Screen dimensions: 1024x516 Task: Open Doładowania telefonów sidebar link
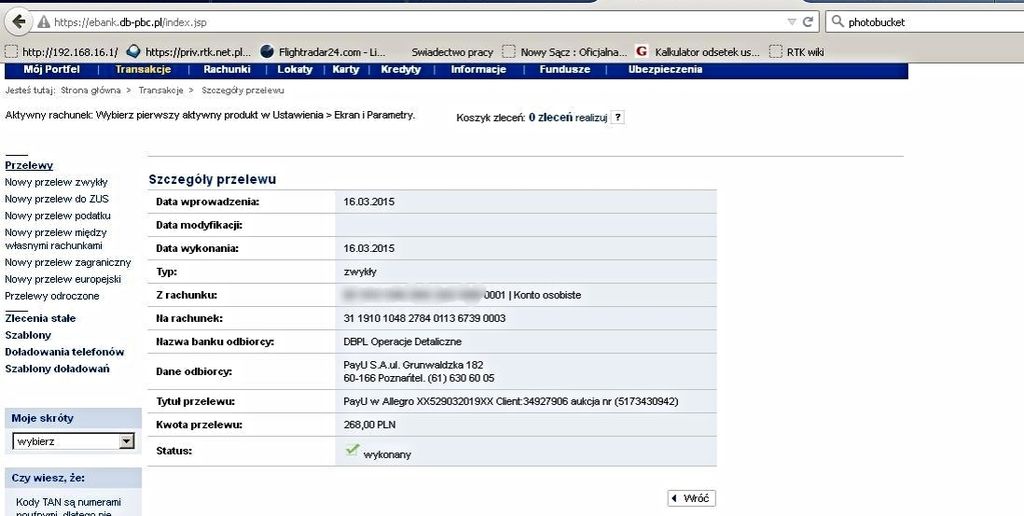pyautogui.click(x=64, y=352)
